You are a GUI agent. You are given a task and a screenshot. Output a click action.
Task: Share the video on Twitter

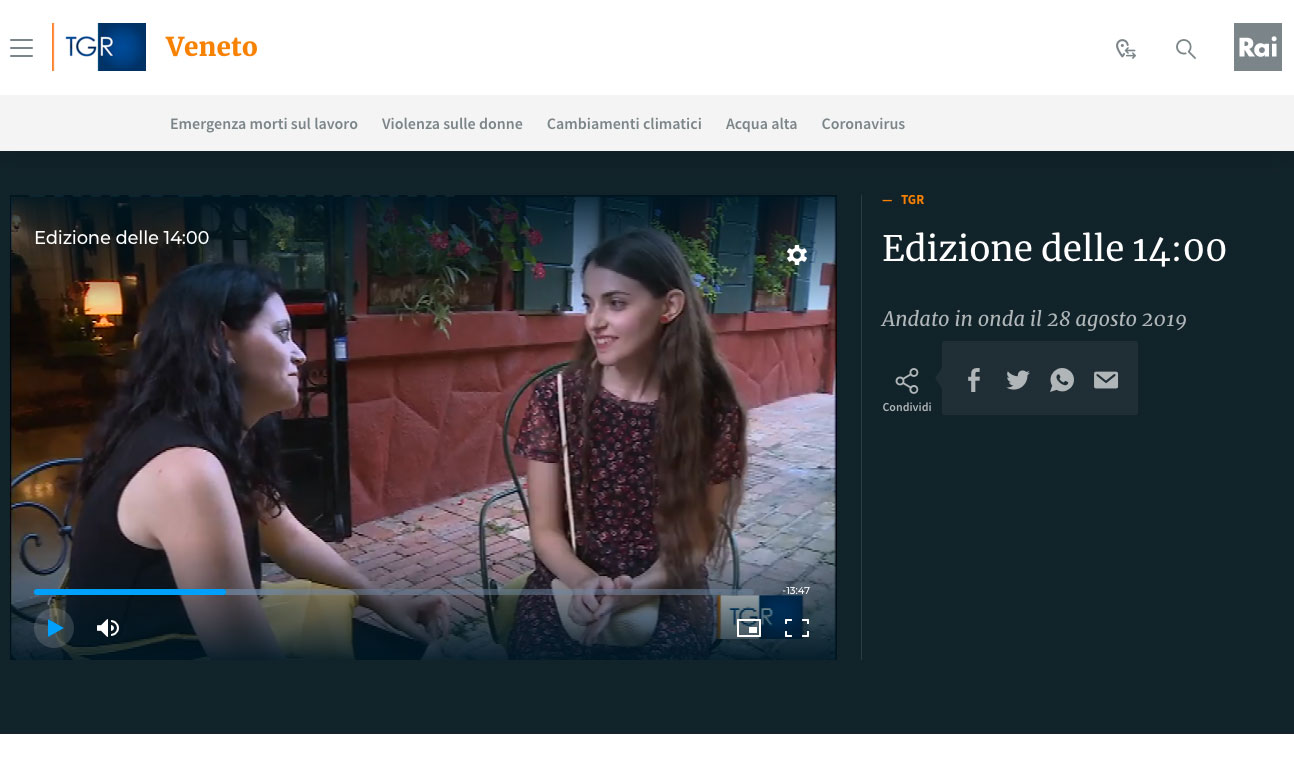pyautogui.click(x=1018, y=380)
